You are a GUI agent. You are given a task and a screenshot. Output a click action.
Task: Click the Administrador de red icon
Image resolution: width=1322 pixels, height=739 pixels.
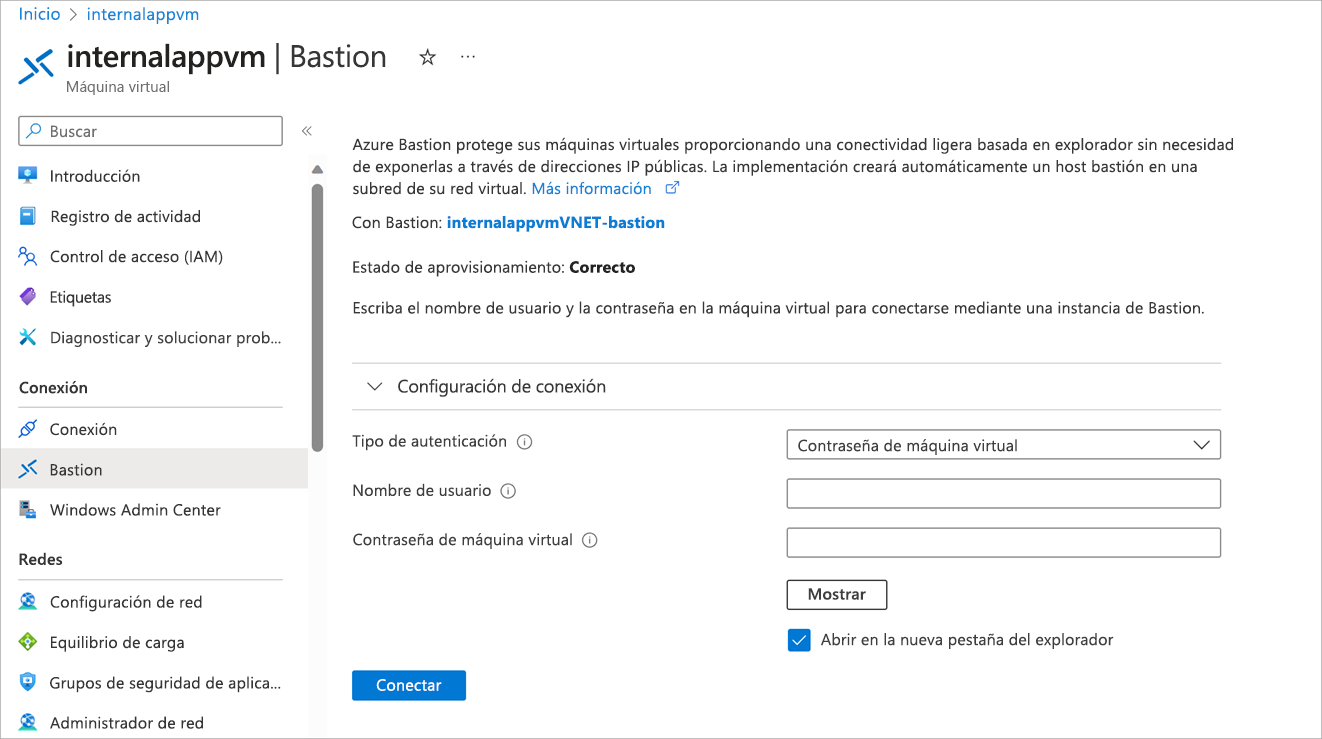tap(28, 722)
